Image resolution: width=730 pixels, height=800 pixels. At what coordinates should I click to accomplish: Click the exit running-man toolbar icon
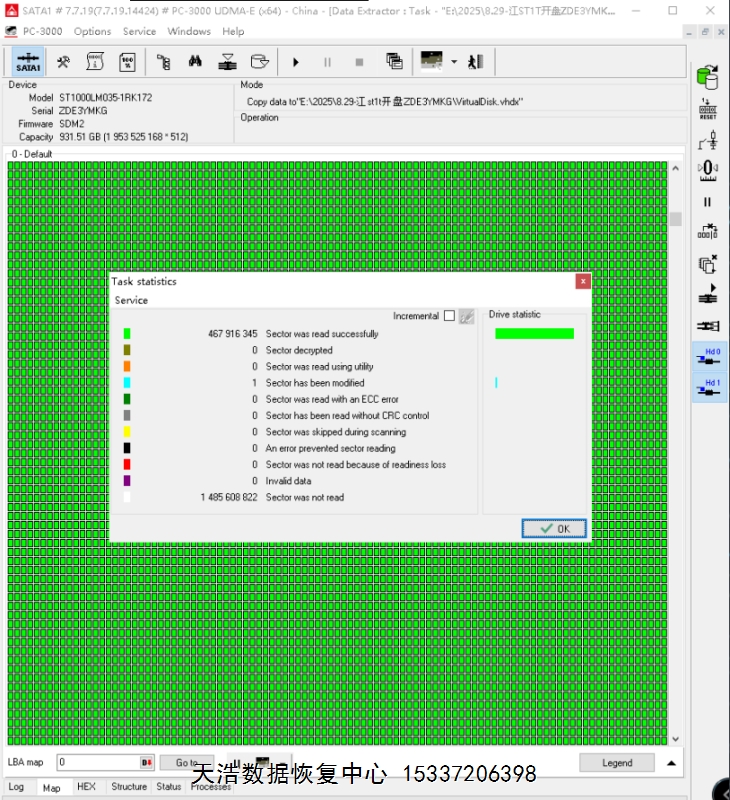(x=476, y=62)
